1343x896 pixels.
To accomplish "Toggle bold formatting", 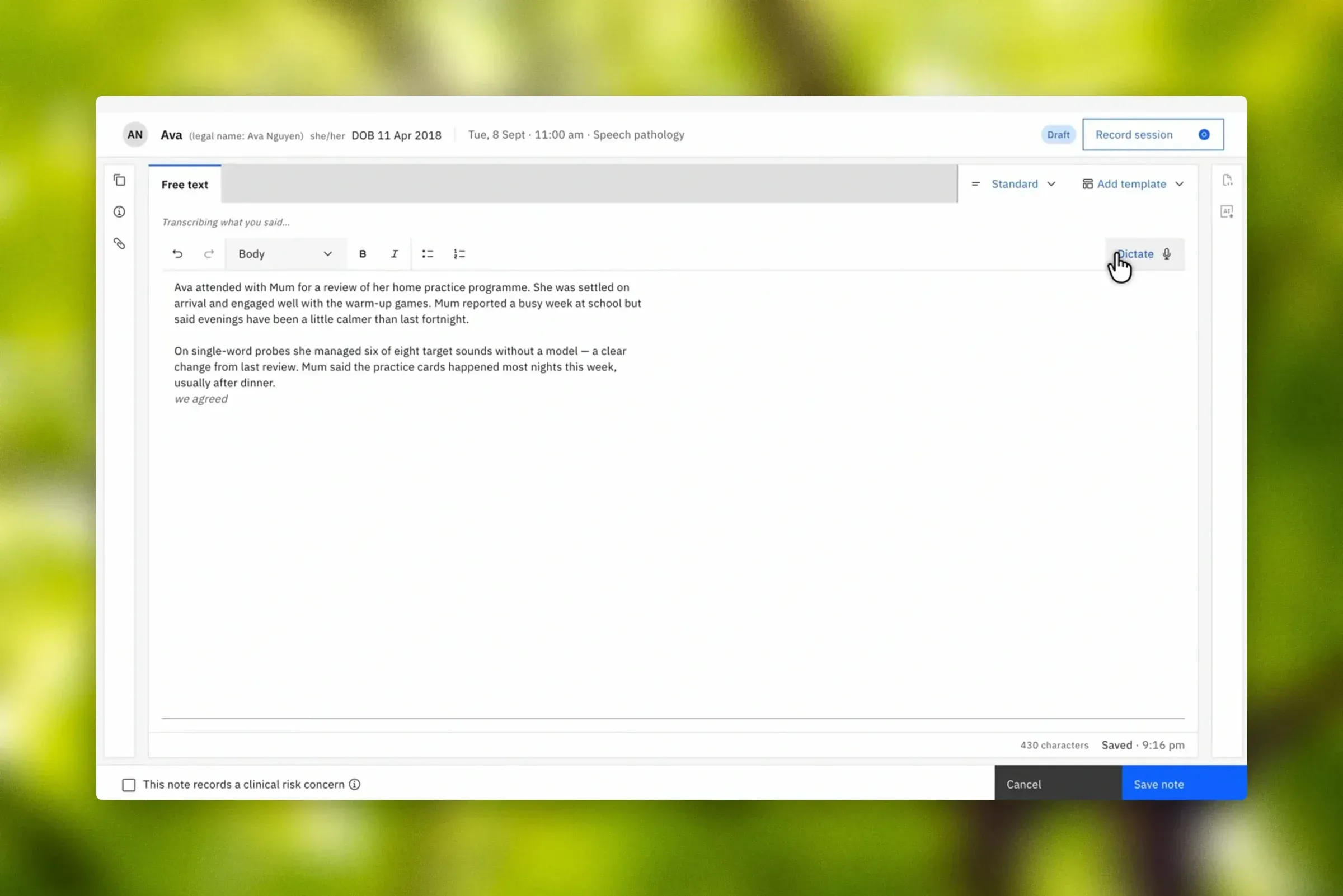I will pyautogui.click(x=363, y=254).
